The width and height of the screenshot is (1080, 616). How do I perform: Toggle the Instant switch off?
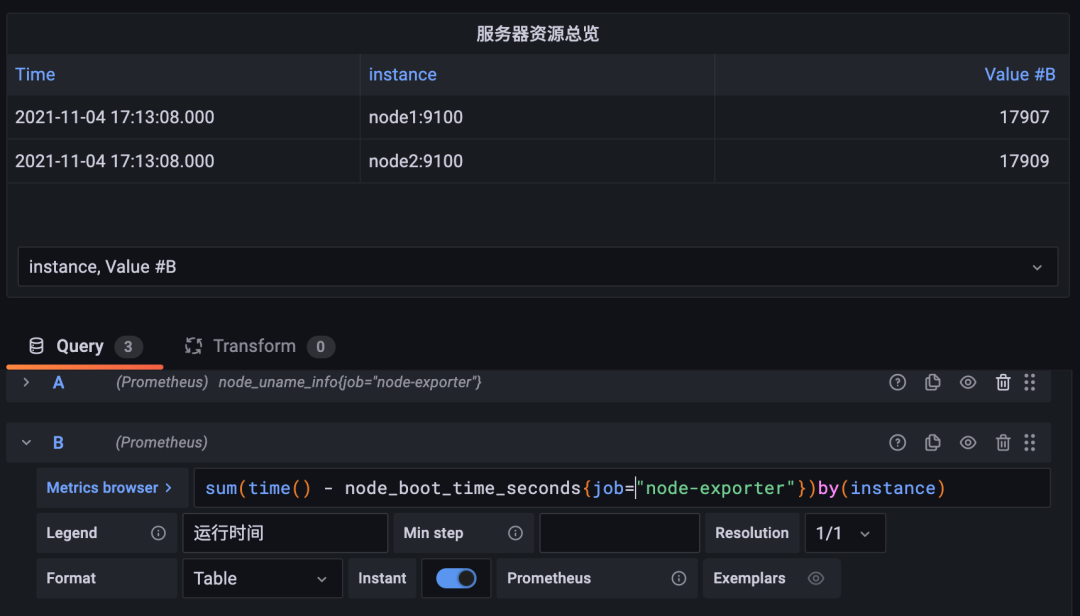(456, 578)
